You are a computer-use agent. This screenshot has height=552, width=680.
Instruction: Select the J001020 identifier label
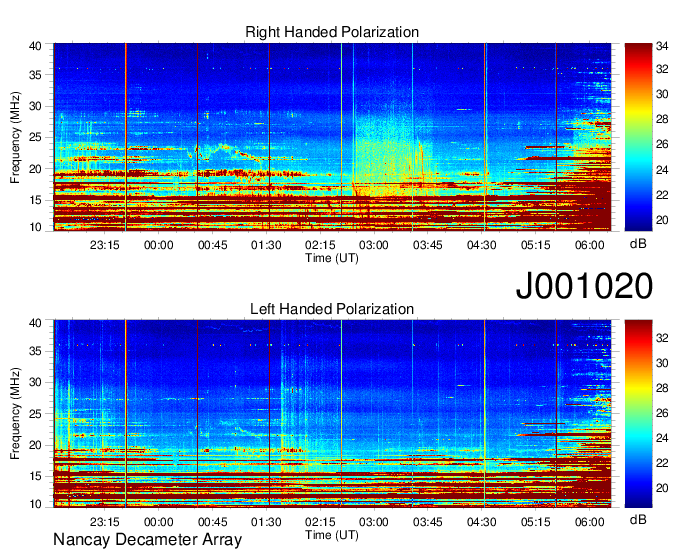(x=584, y=286)
